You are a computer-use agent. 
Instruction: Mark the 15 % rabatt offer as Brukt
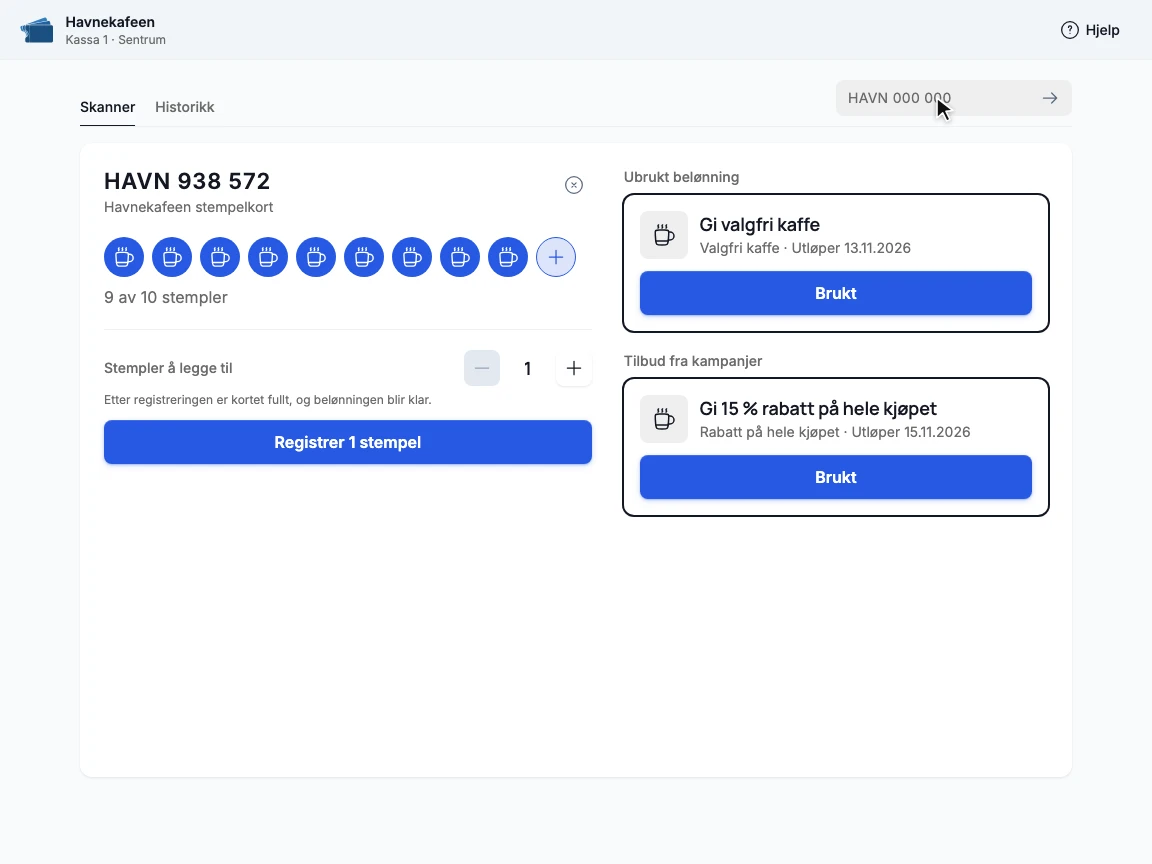[835, 477]
